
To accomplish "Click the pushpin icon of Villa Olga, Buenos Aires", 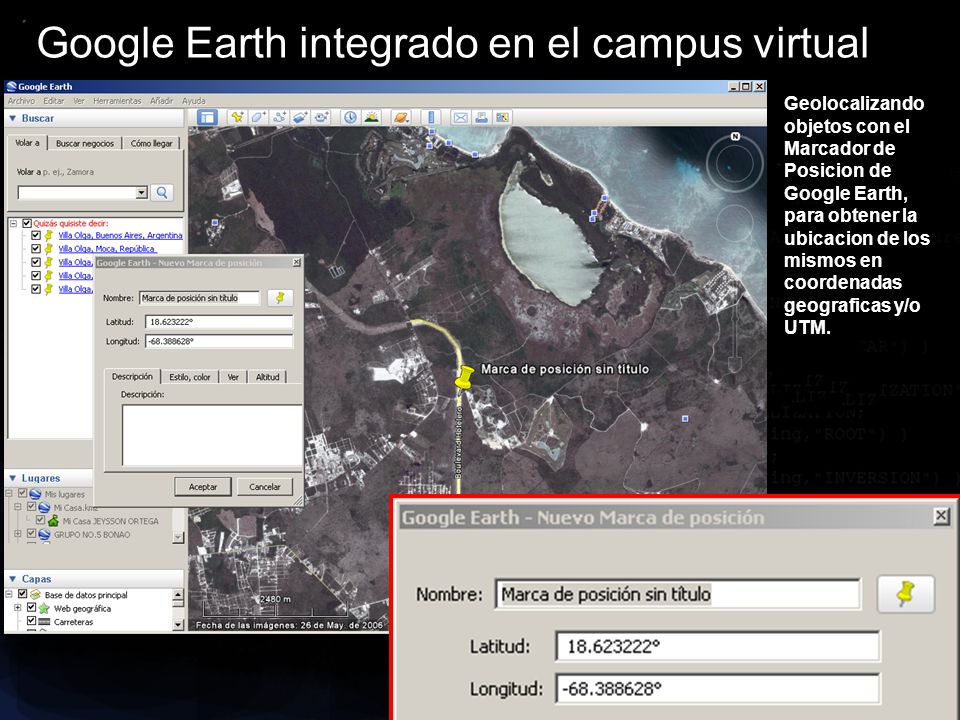I will point(48,235).
